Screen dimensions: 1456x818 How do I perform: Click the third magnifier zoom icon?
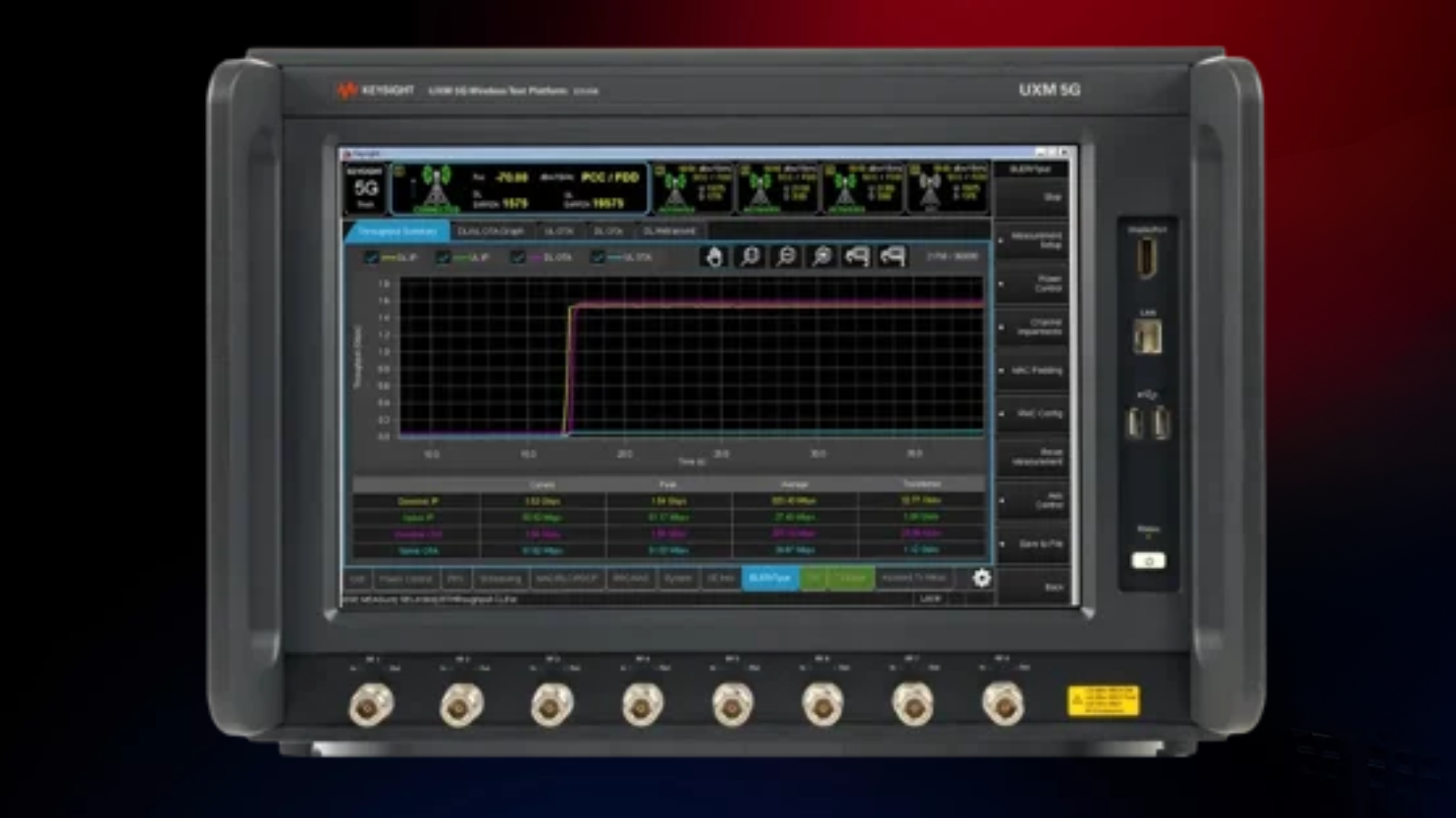pyautogui.click(x=822, y=257)
